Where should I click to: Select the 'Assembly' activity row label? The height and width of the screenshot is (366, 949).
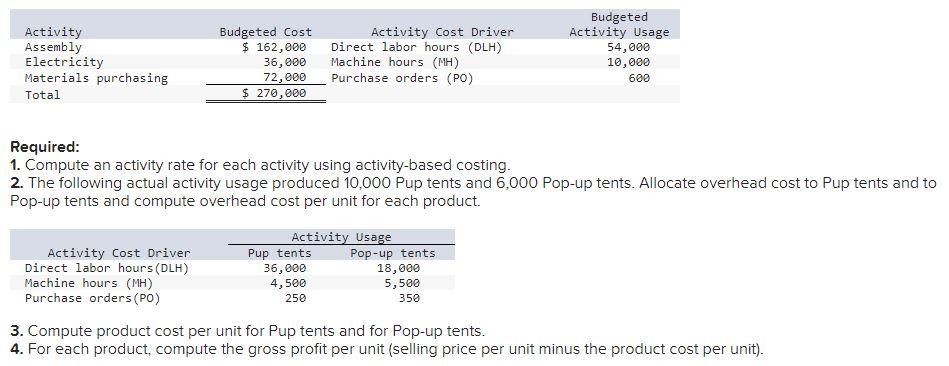pyautogui.click(x=53, y=47)
